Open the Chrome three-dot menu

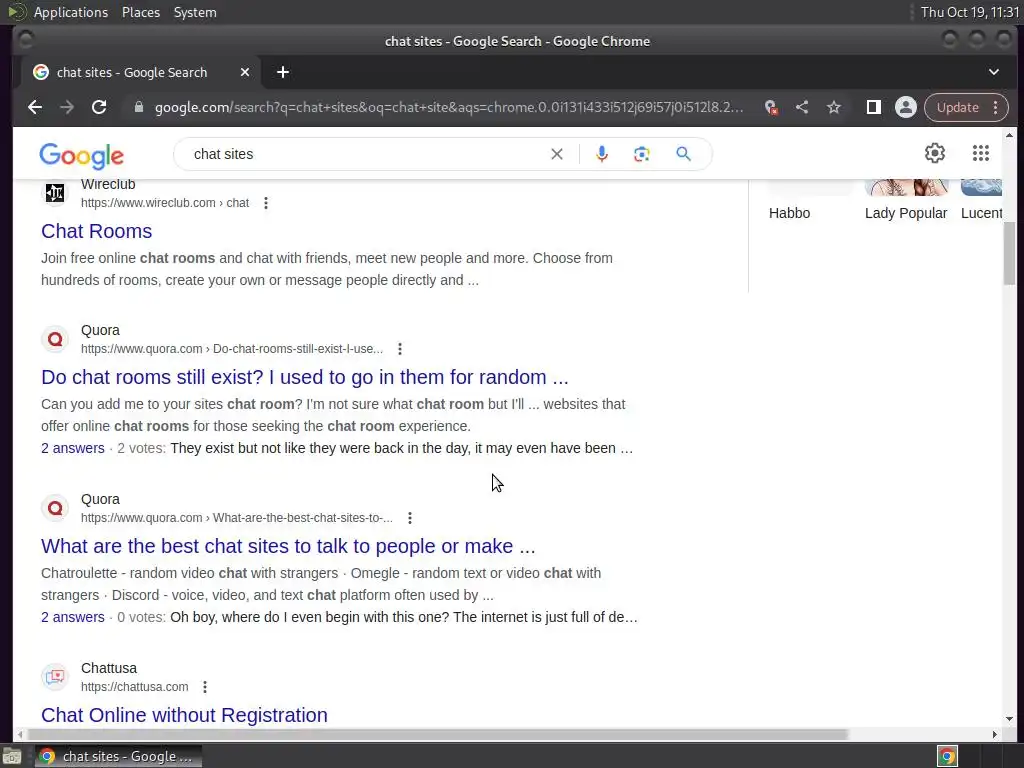coord(995,107)
